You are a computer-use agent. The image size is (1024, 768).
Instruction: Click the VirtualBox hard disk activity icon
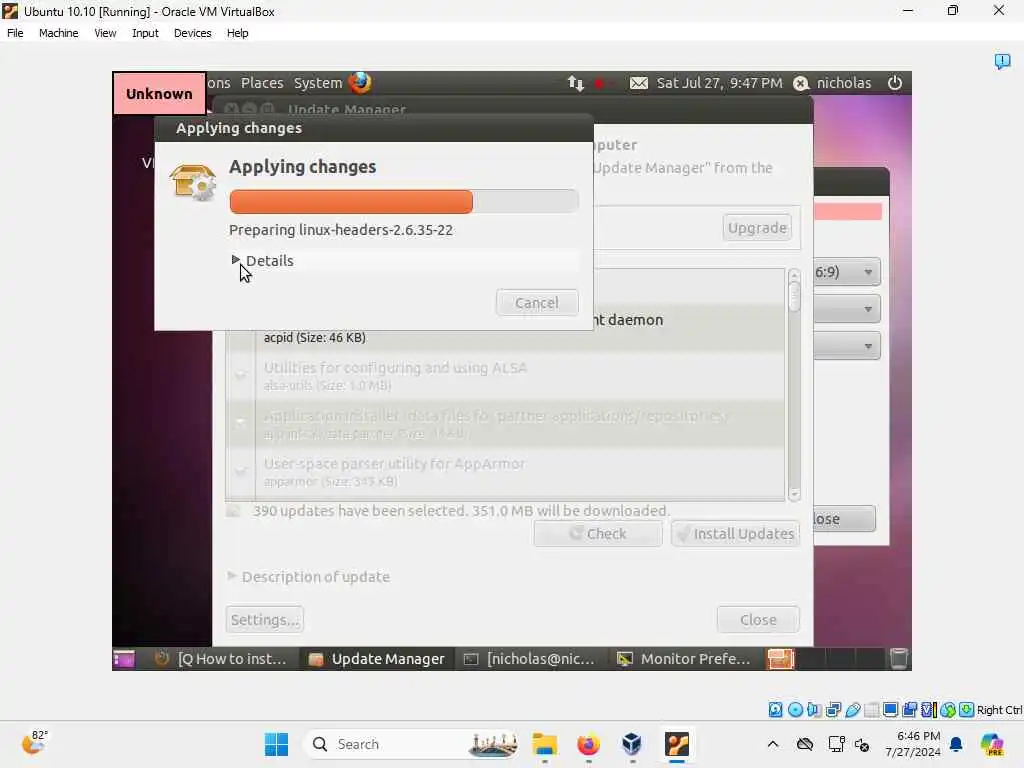click(x=775, y=710)
